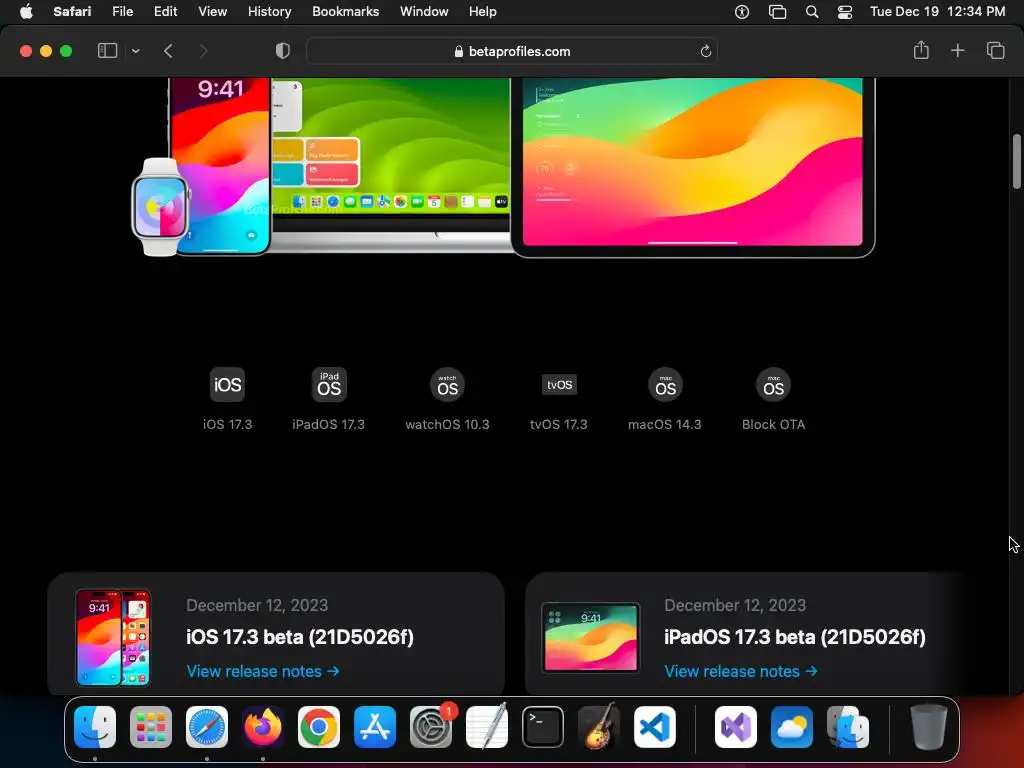This screenshot has height=768, width=1024.
Task: Open the iOS 17.3 beta (21D5026f) title
Action: [300, 637]
